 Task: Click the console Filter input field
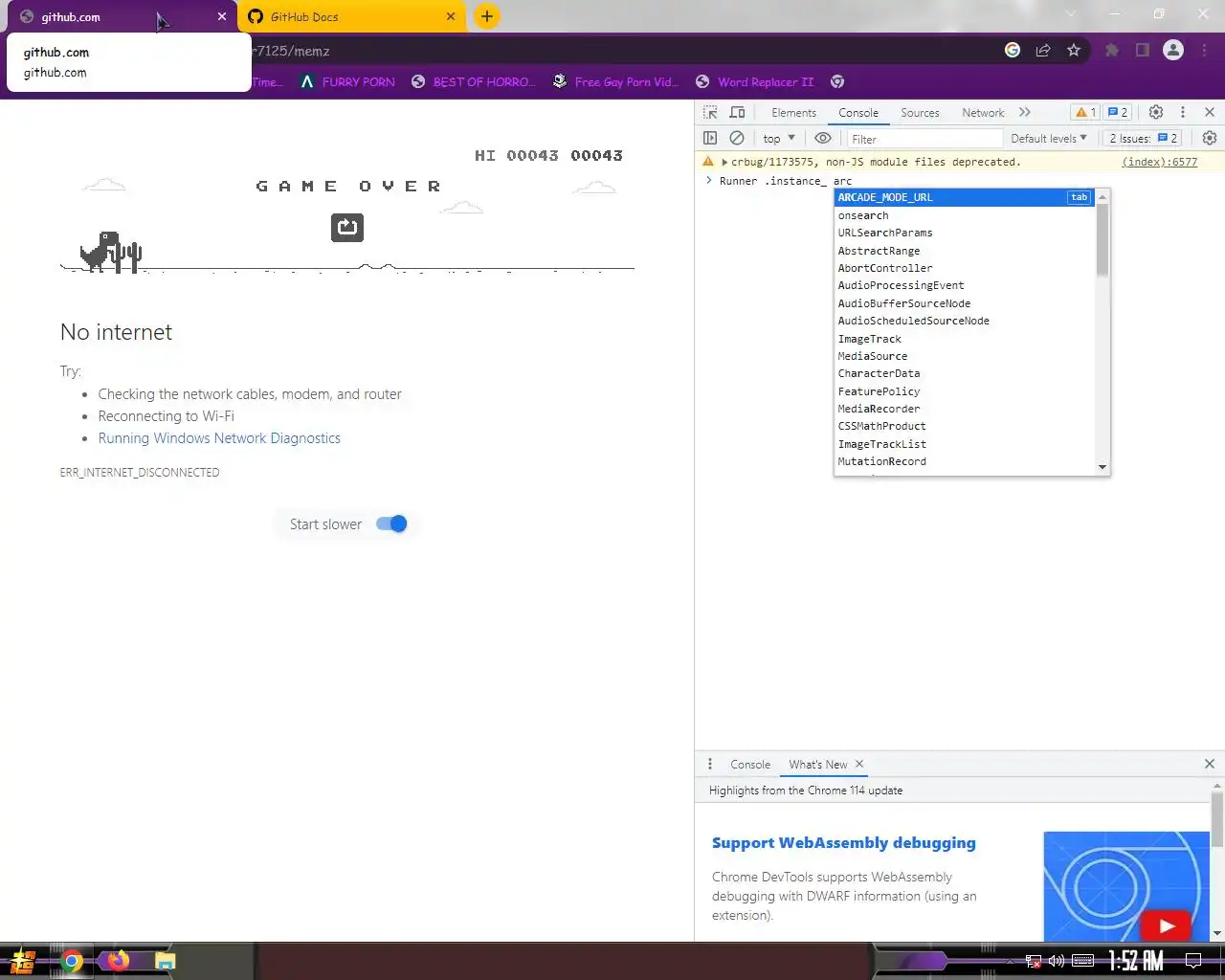(924, 139)
